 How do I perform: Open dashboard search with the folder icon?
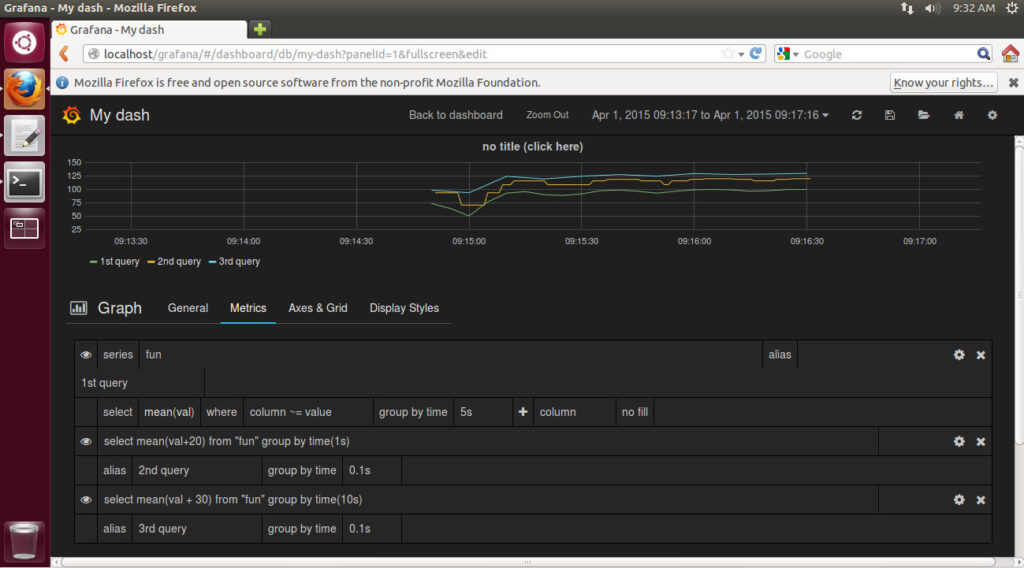click(923, 115)
